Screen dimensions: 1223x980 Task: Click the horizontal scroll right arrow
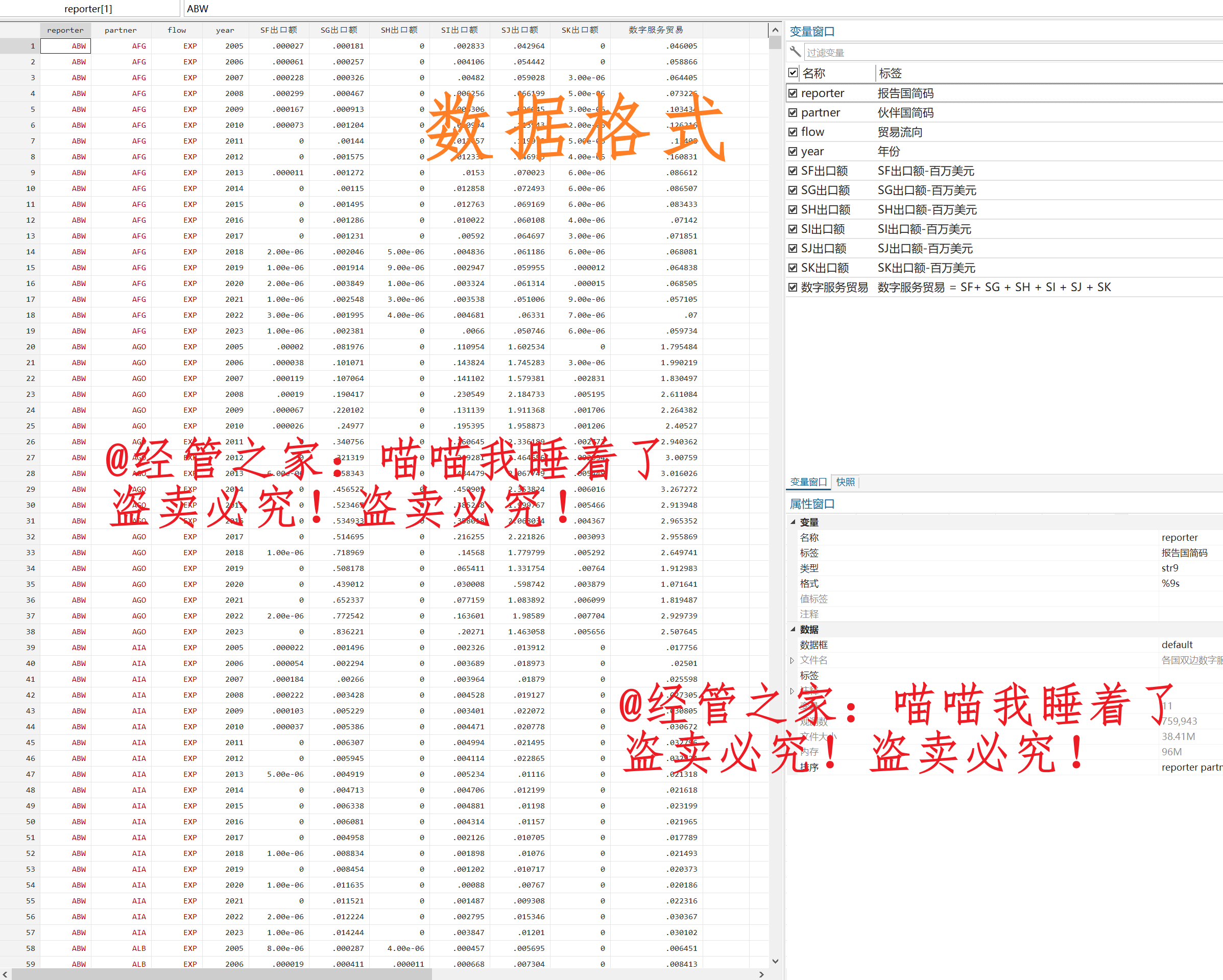(x=761, y=974)
